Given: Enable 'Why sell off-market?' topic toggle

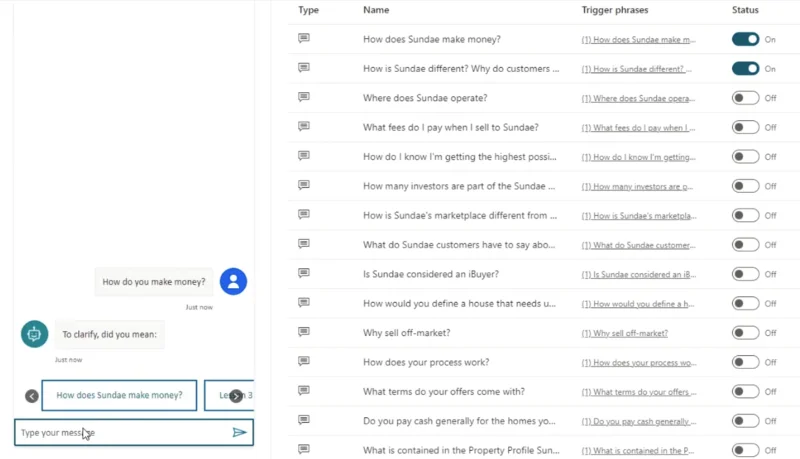Looking at the screenshot, I should click(x=745, y=333).
